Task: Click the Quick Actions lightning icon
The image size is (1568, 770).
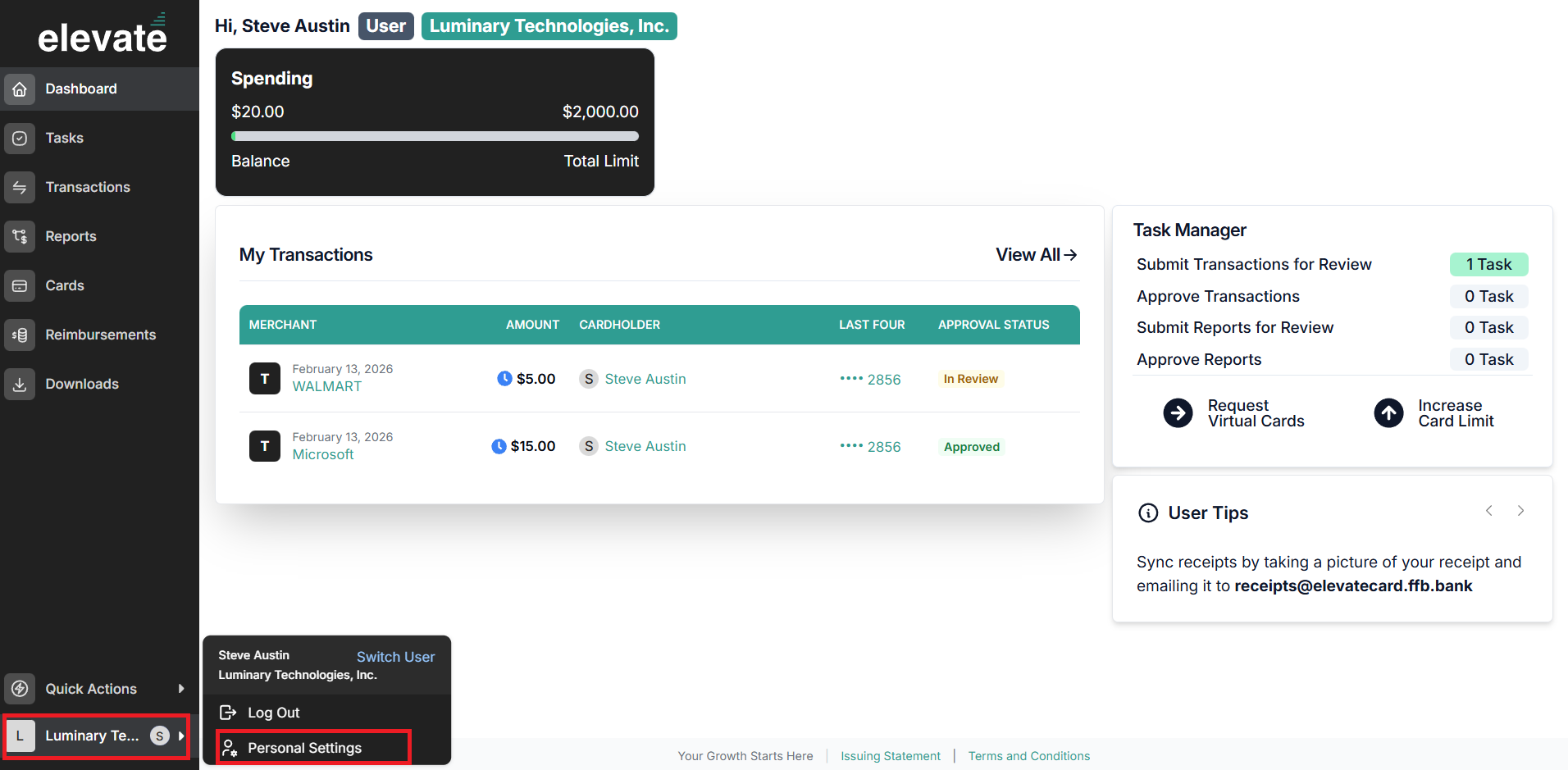Action: pos(20,689)
